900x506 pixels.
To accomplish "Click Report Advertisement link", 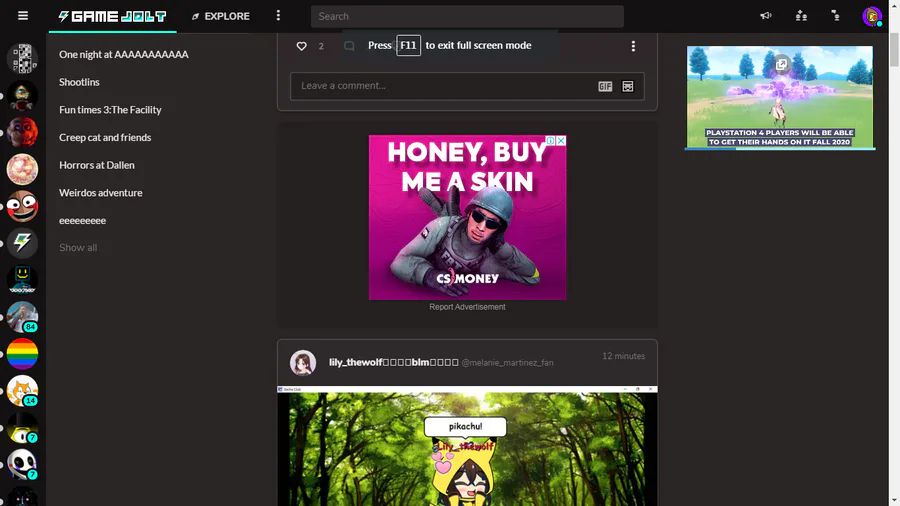I will point(467,307).
